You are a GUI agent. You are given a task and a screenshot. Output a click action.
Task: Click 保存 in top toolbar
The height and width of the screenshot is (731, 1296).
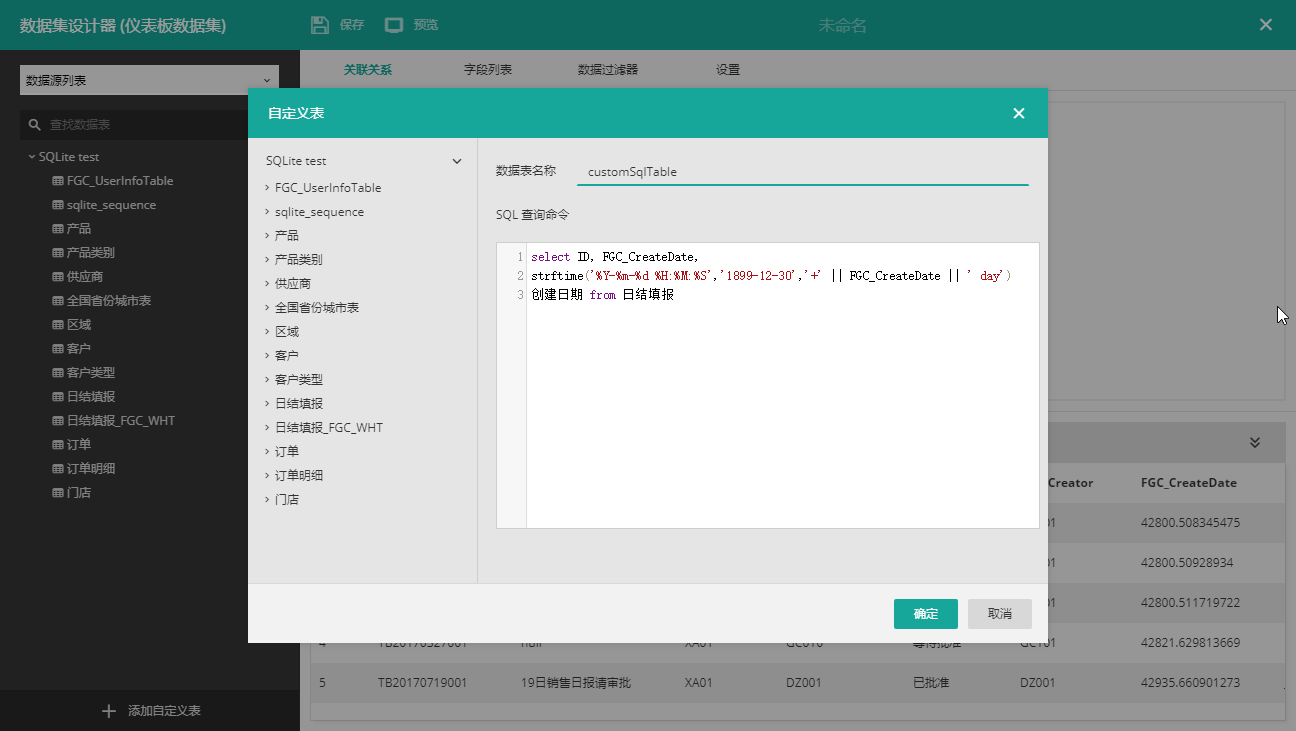(352, 25)
